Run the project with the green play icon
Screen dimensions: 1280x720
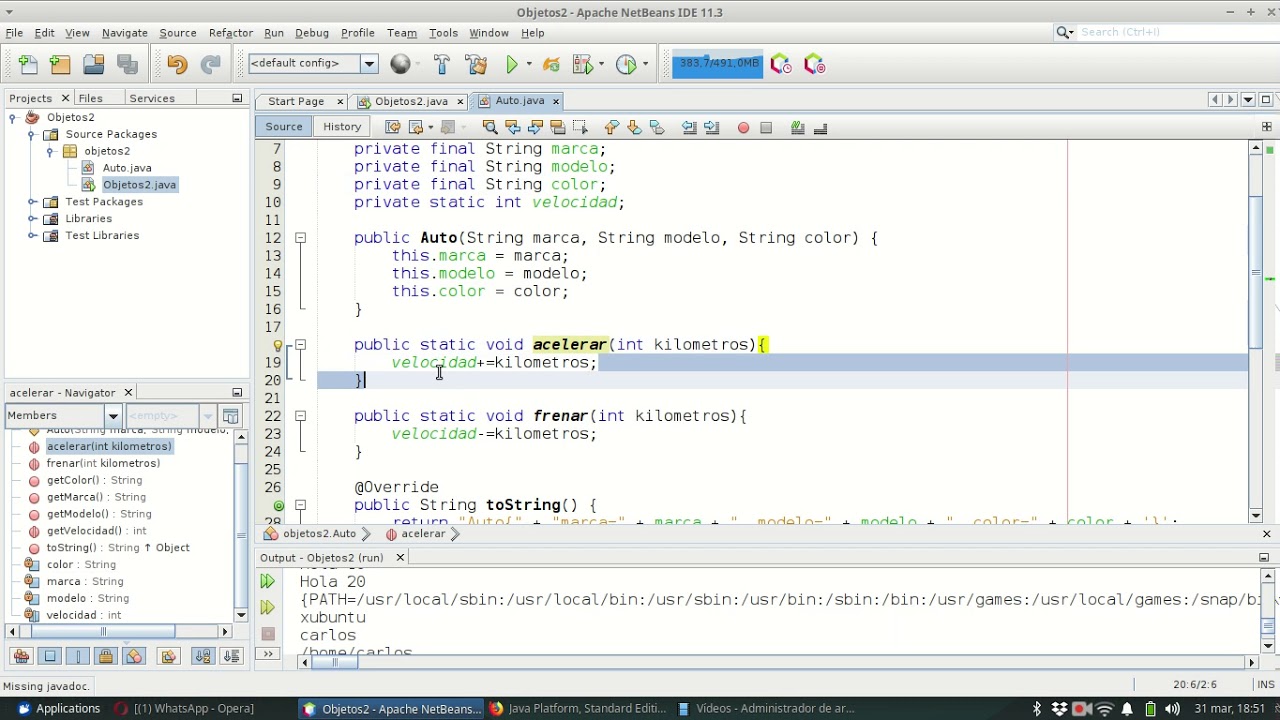pyautogui.click(x=511, y=65)
